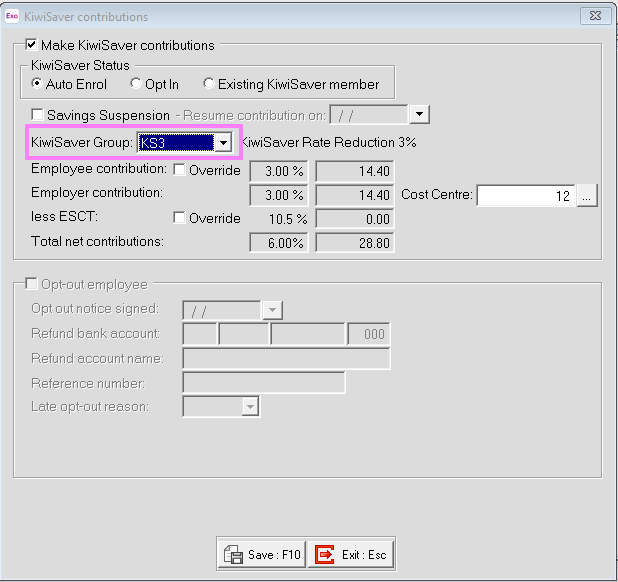This screenshot has height=582, width=618.
Task: Click the Cost Centre field showing 12
Action: [x=525, y=195]
